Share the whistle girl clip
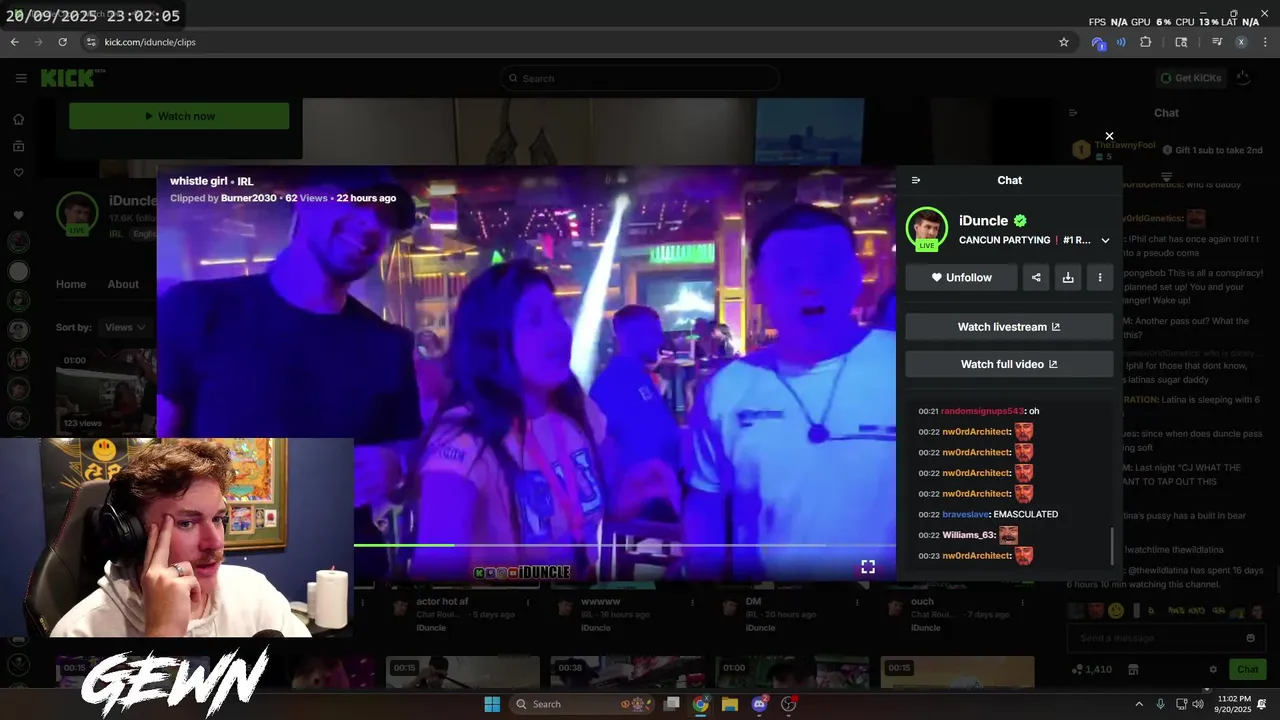This screenshot has width=1280, height=720. click(1036, 277)
